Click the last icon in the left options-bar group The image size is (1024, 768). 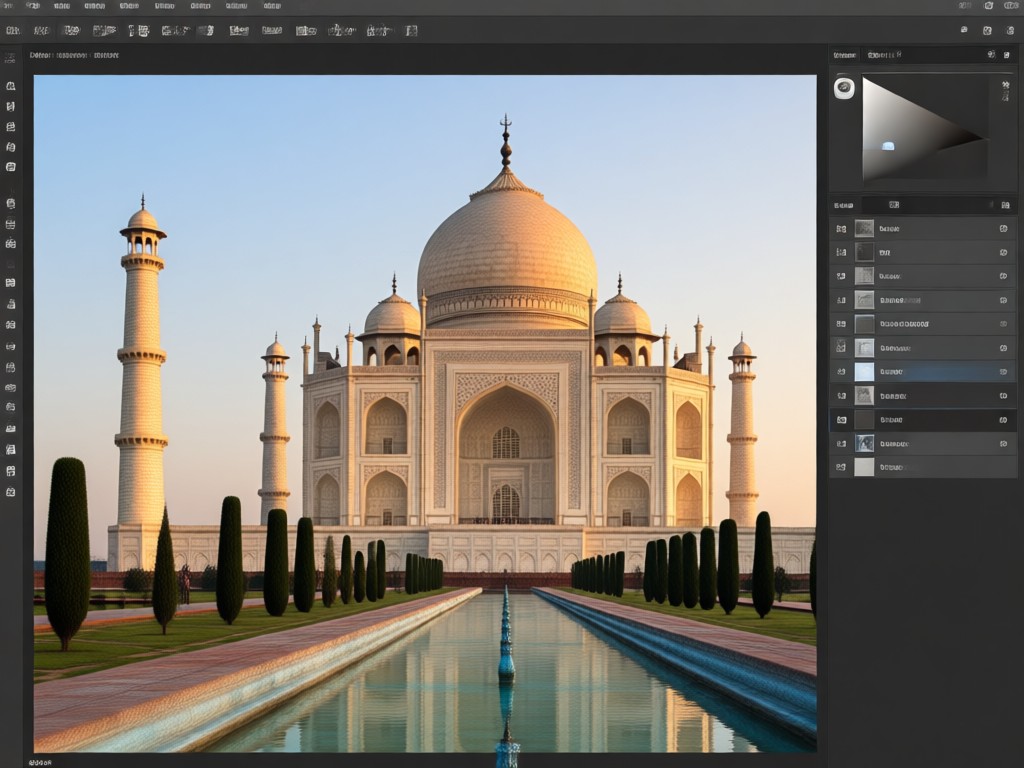[x=411, y=31]
